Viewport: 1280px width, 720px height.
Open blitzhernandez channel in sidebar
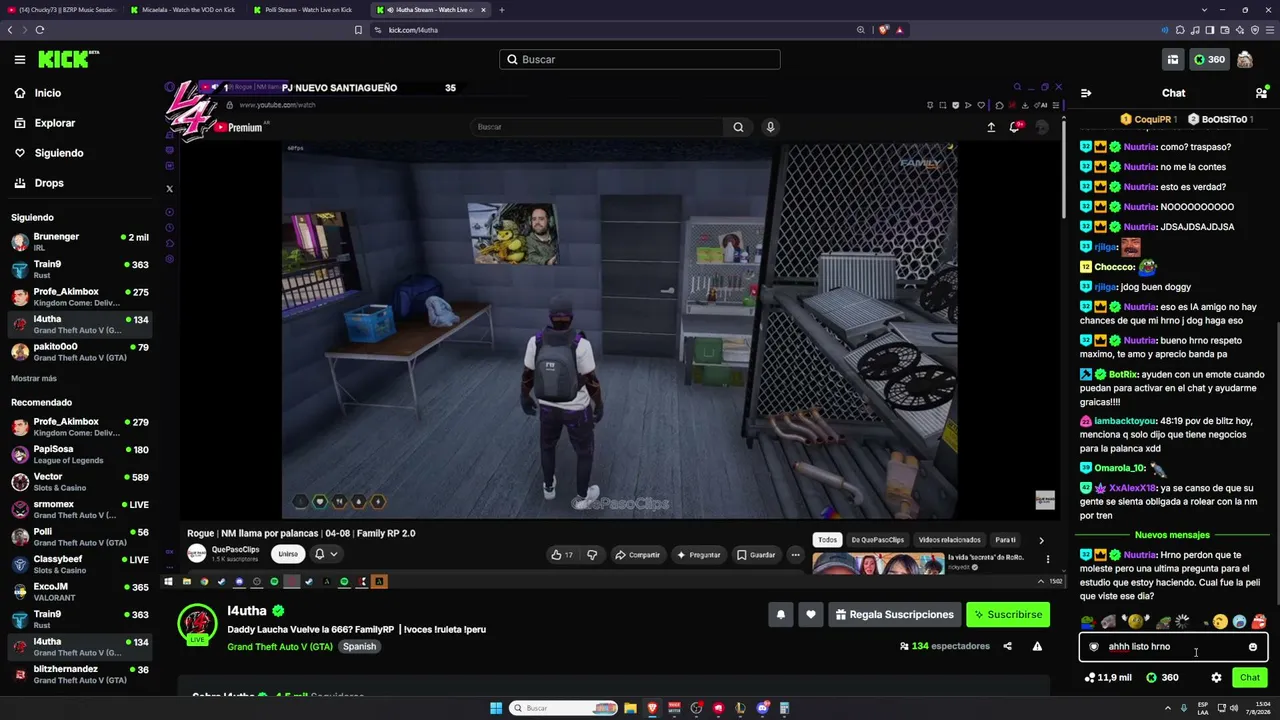[x=80, y=675]
